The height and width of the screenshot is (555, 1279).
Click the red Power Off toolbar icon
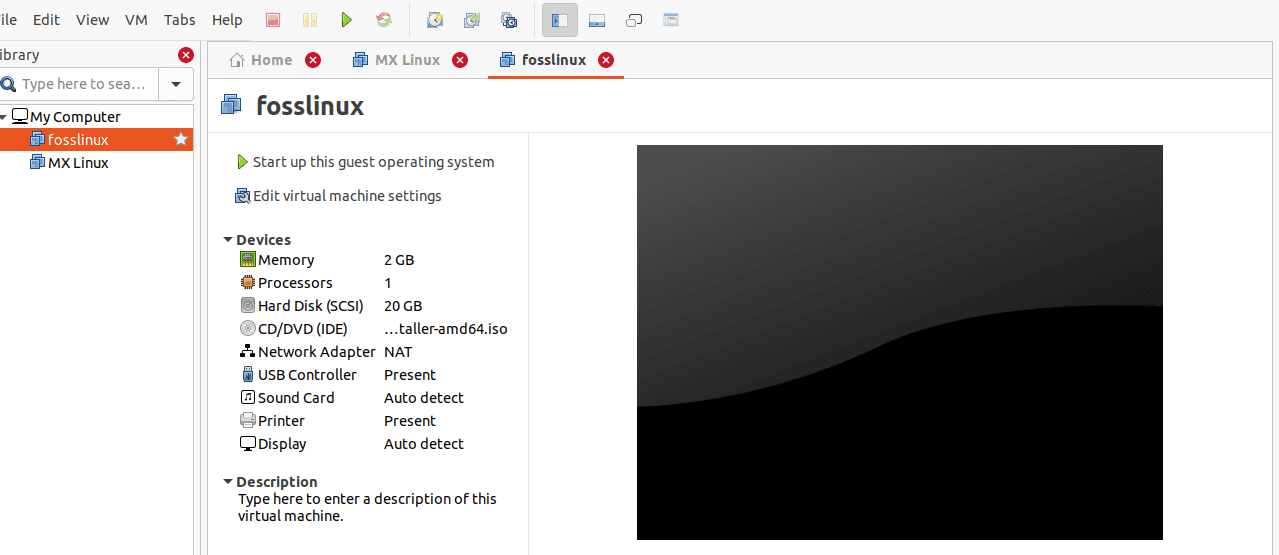273,20
